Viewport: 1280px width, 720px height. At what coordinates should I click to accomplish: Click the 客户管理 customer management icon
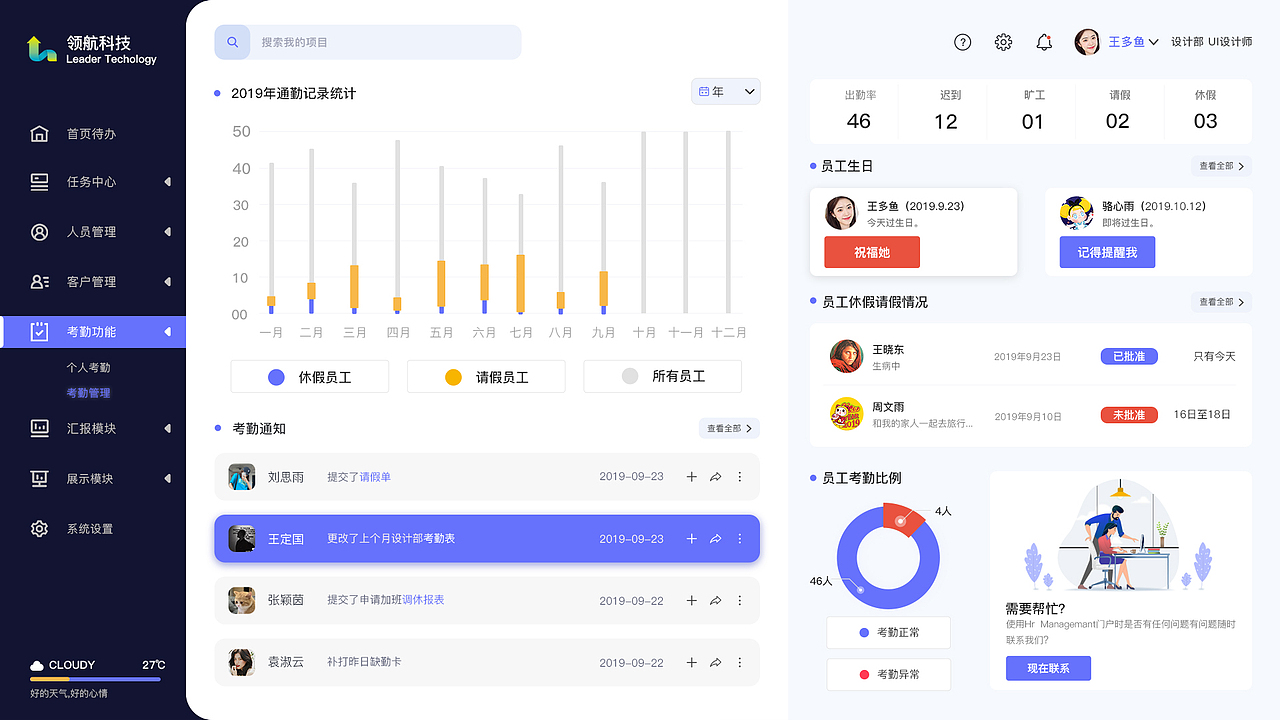[40, 281]
